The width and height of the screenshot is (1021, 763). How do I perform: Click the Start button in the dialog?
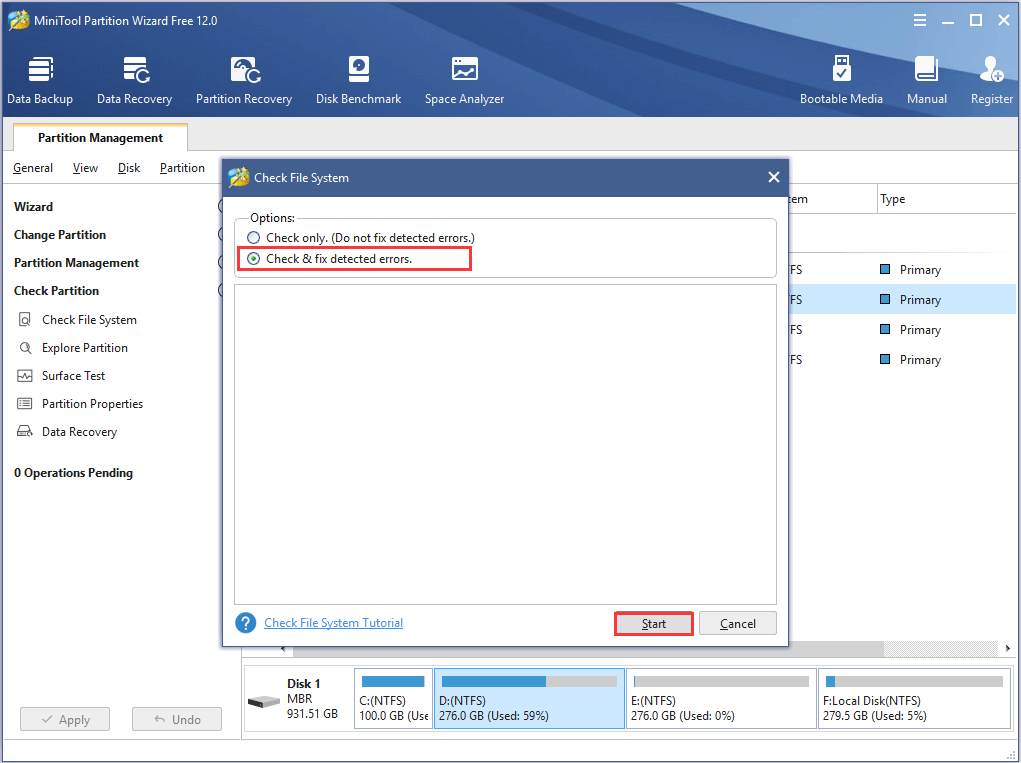(654, 624)
